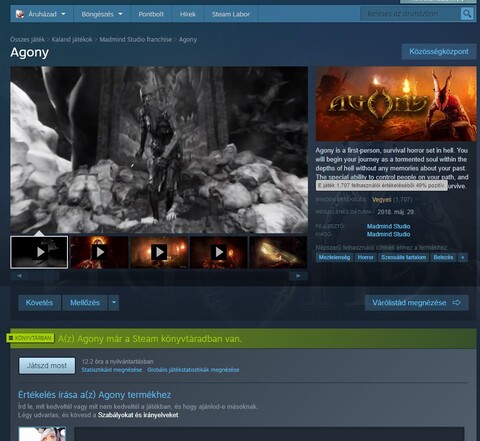Image resolution: width=480 pixels, height=441 pixels.
Task: Open the Hírek menu item
Action: click(x=188, y=14)
